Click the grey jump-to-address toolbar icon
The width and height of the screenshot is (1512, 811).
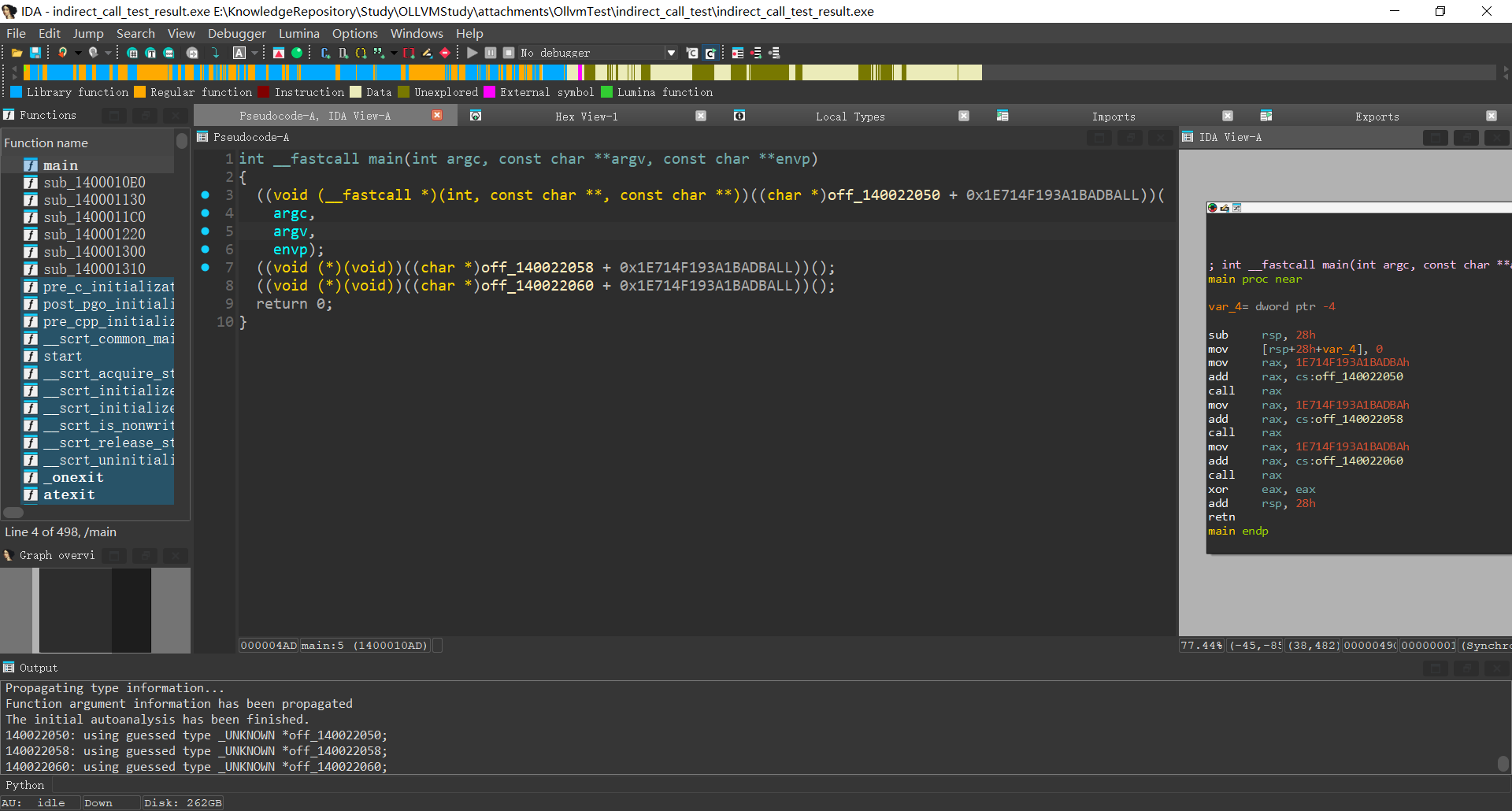(192, 53)
